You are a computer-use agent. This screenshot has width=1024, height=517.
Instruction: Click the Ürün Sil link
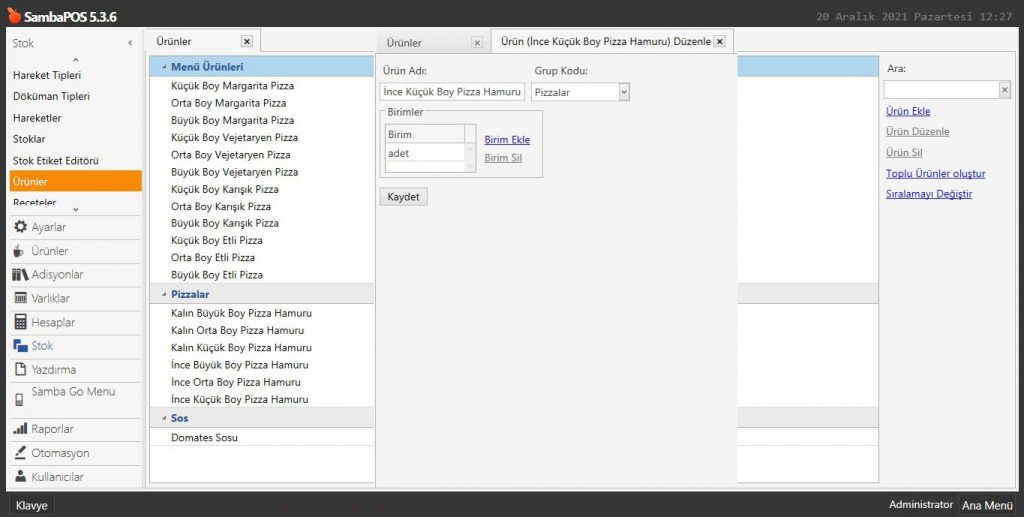point(904,153)
